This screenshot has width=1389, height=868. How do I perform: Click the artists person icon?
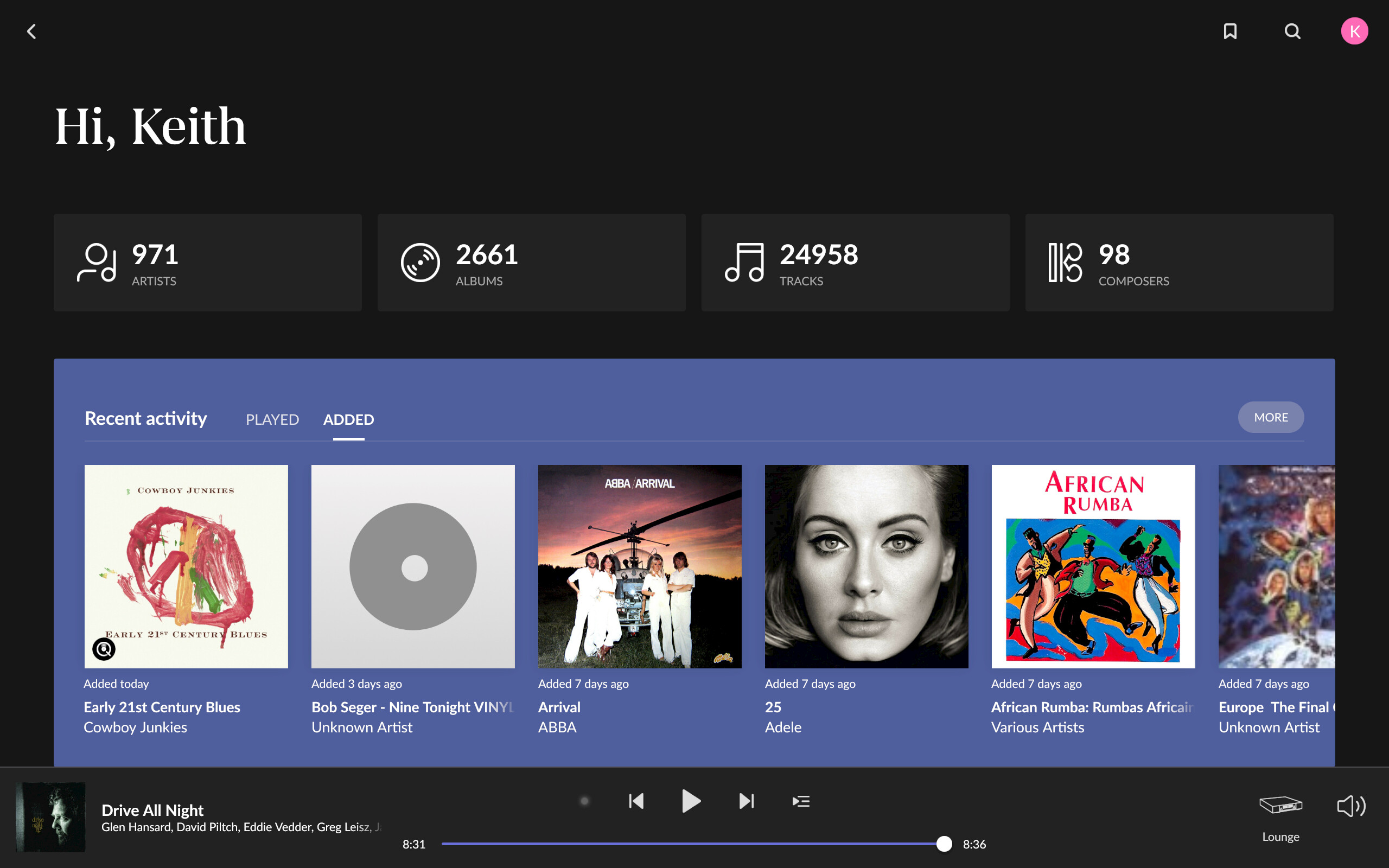pyautogui.click(x=97, y=263)
